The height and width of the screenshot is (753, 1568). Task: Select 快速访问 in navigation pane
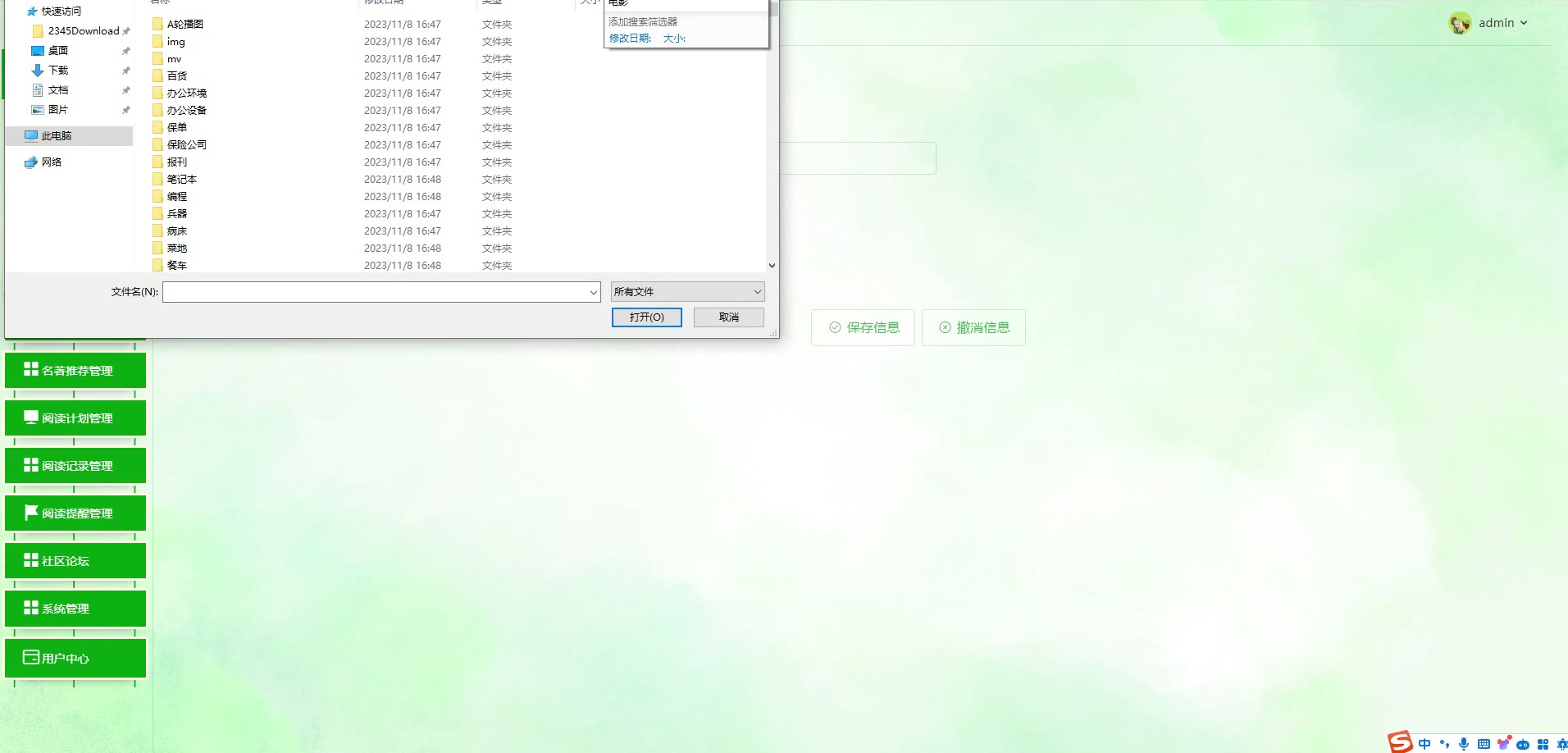pos(62,11)
